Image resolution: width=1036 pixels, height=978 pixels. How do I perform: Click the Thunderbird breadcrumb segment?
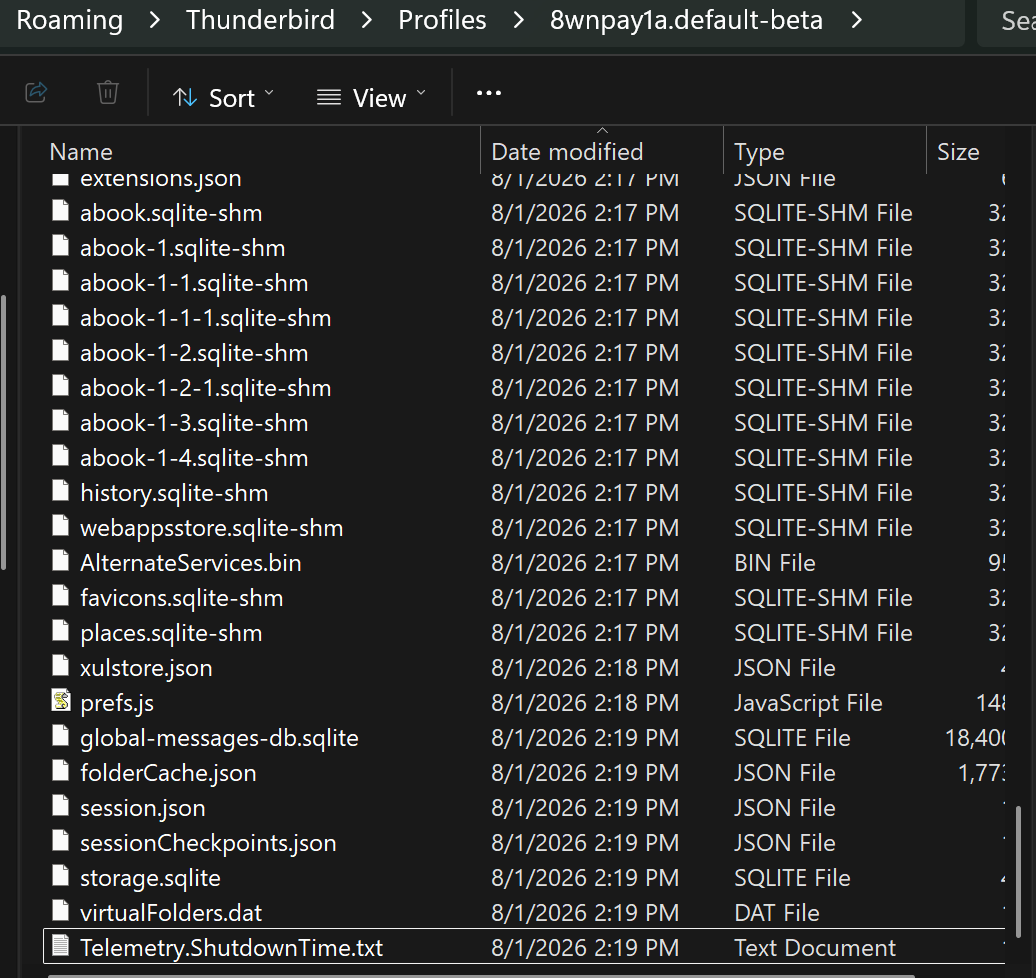260,20
